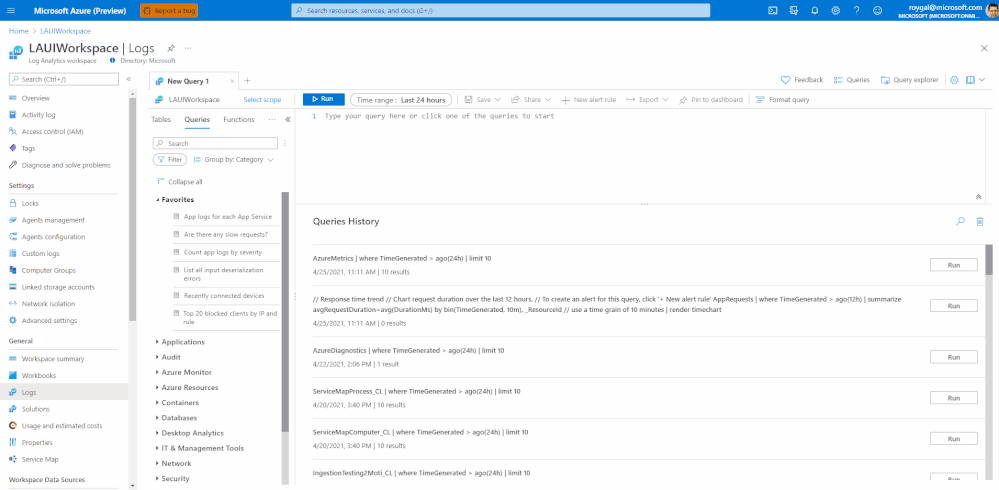This screenshot has width=999, height=490.
Task: Add a new query tab
Action: pyautogui.click(x=248, y=80)
